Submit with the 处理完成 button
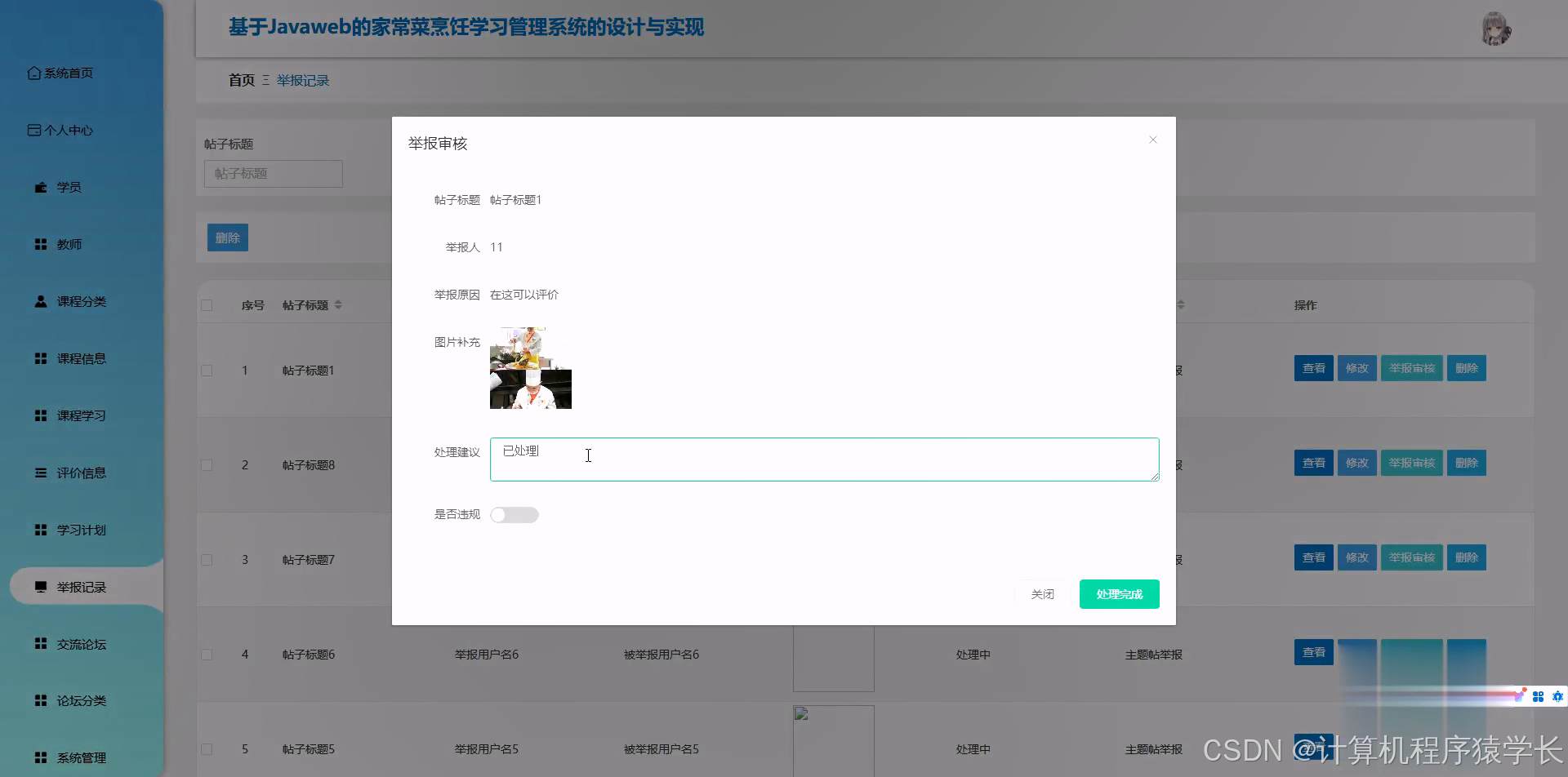Screen dimensions: 1568x777 tap(1119, 593)
